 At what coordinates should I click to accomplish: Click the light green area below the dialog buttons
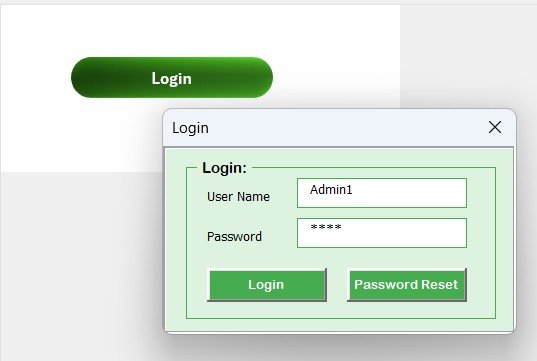(x=341, y=310)
